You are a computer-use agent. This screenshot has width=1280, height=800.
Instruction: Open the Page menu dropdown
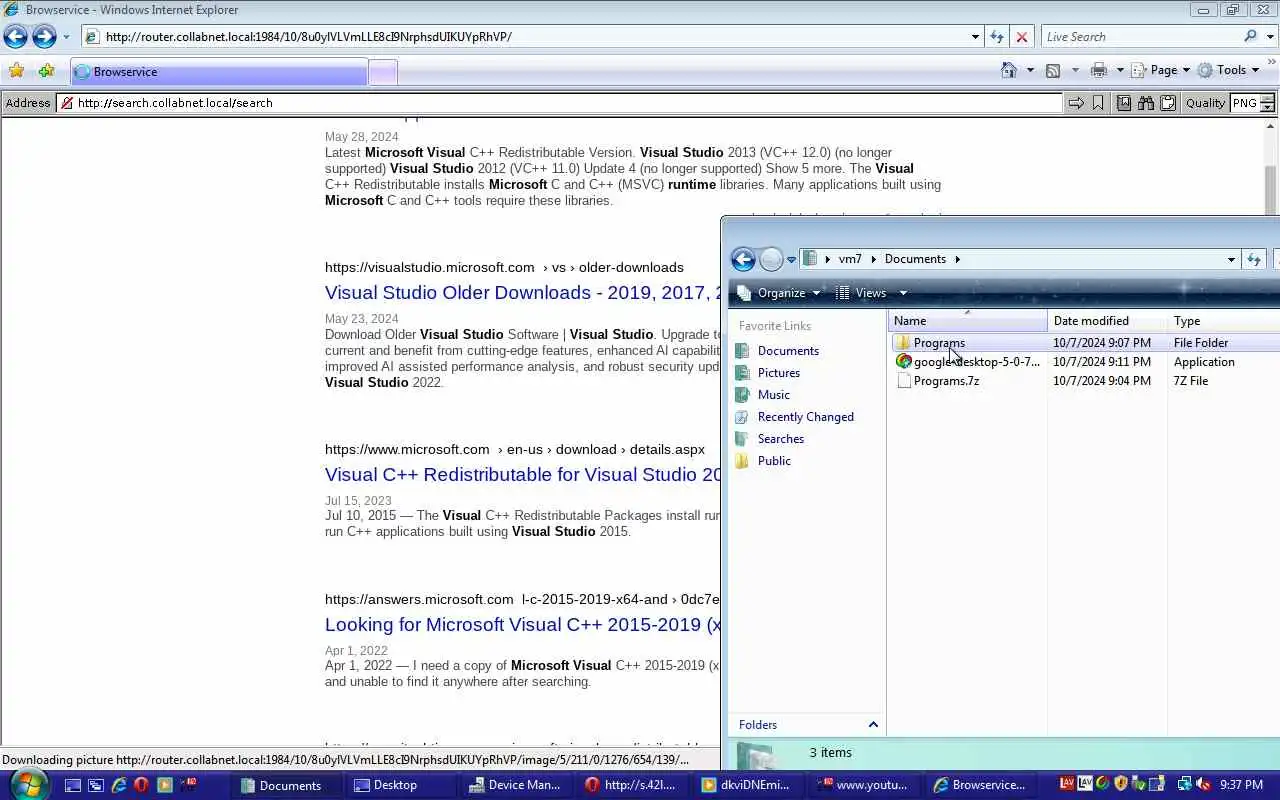pos(1159,70)
